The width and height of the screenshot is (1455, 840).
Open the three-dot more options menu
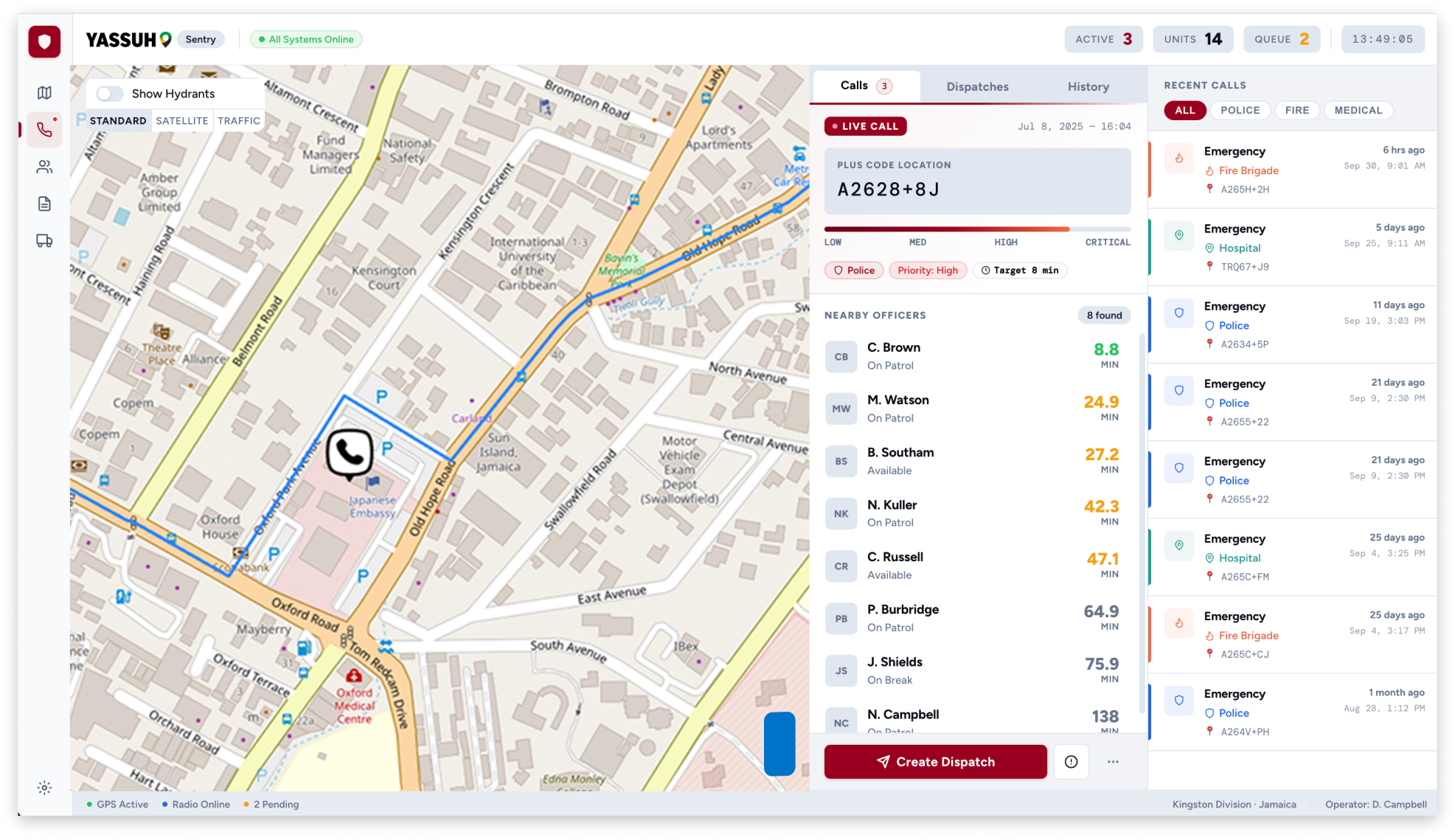pyautogui.click(x=1113, y=762)
